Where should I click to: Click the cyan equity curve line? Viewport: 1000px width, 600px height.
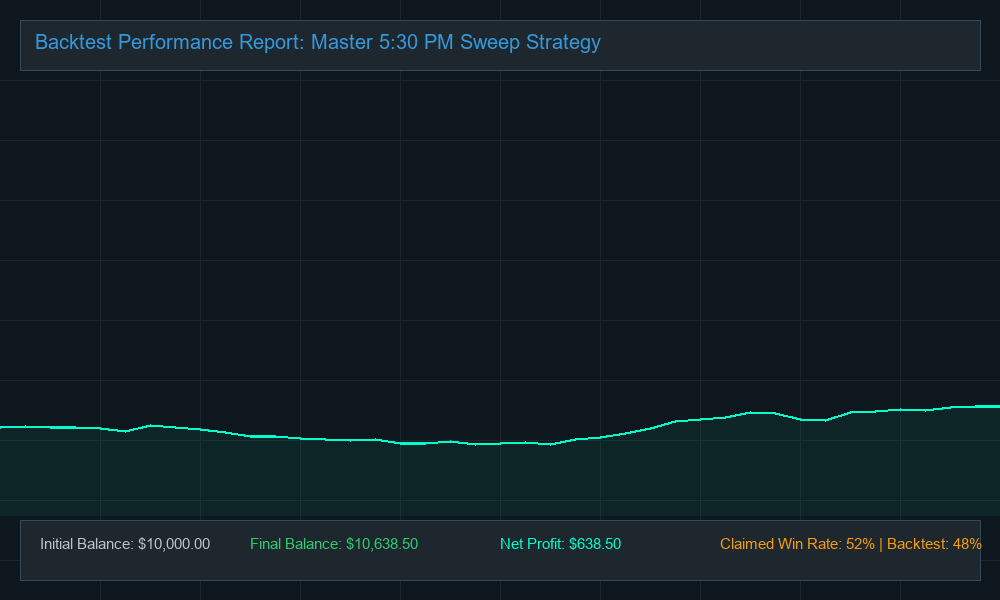click(500, 443)
